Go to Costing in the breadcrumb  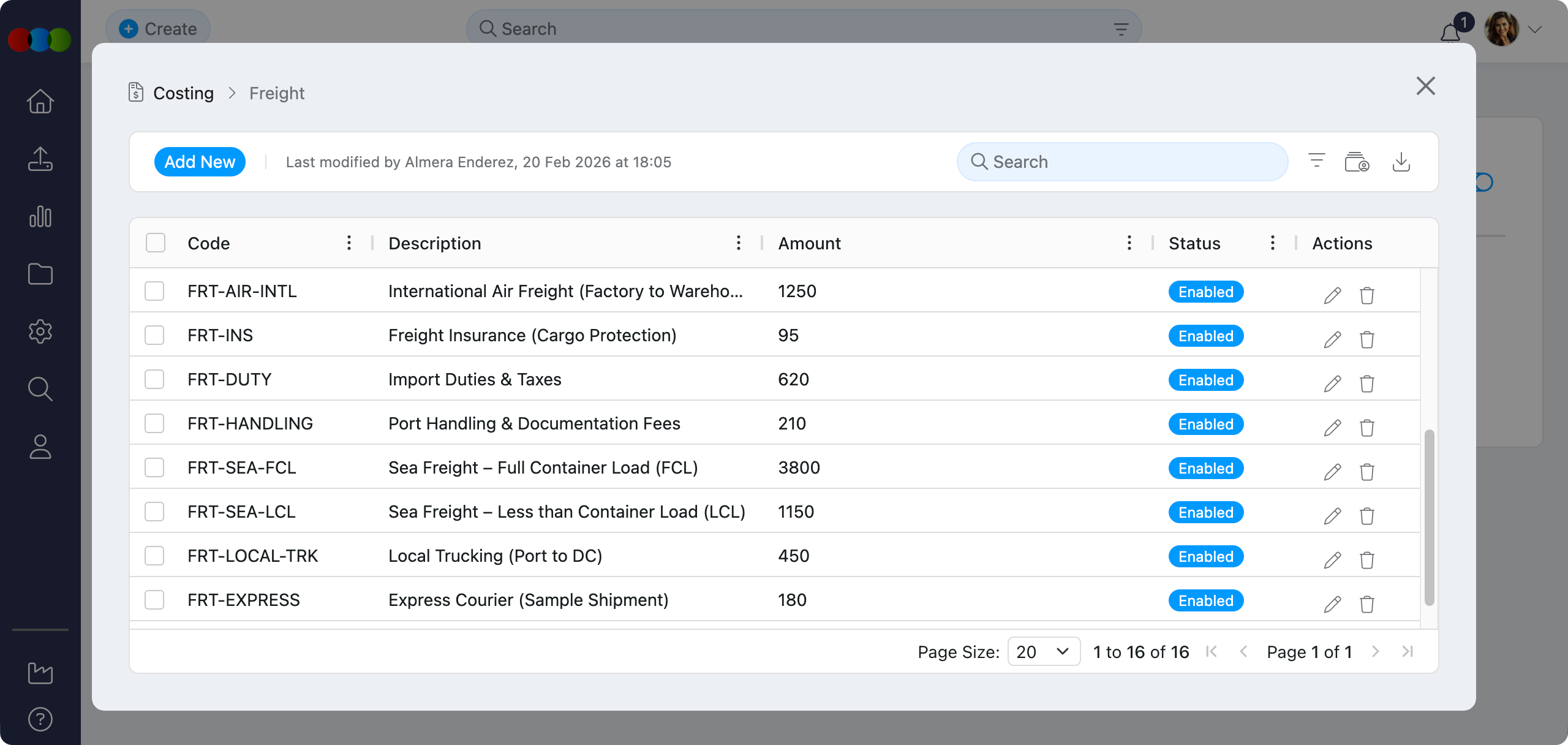(183, 93)
